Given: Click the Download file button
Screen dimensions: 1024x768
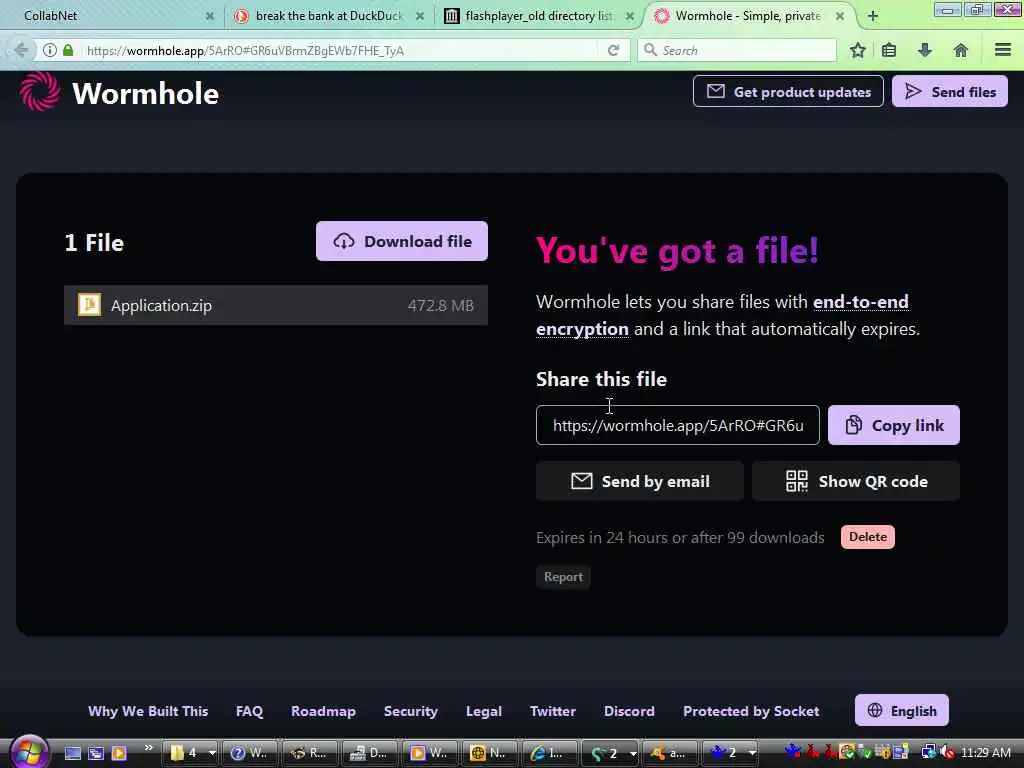Looking at the screenshot, I should (x=402, y=241).
